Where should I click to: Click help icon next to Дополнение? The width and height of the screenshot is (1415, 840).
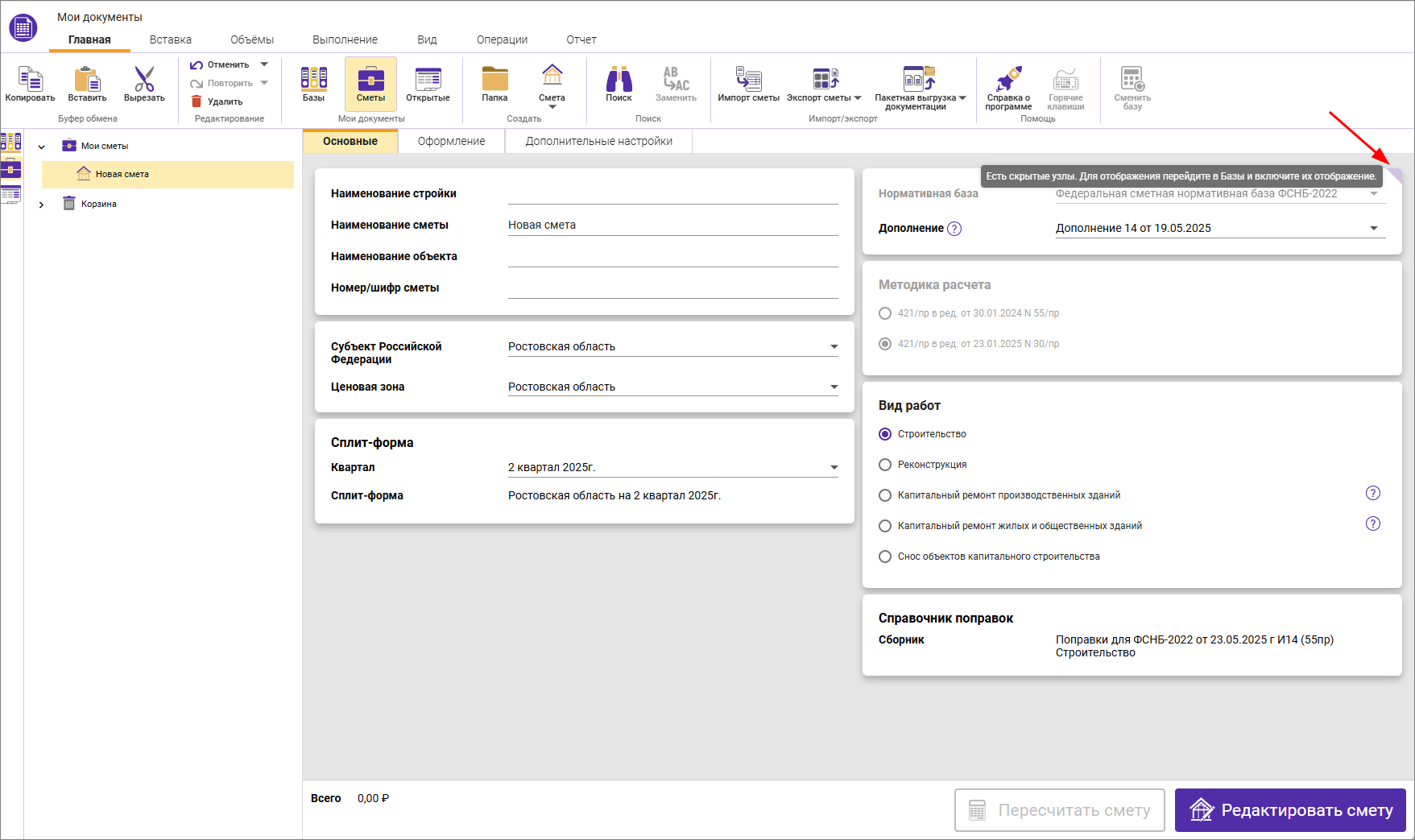pos(954,229)
